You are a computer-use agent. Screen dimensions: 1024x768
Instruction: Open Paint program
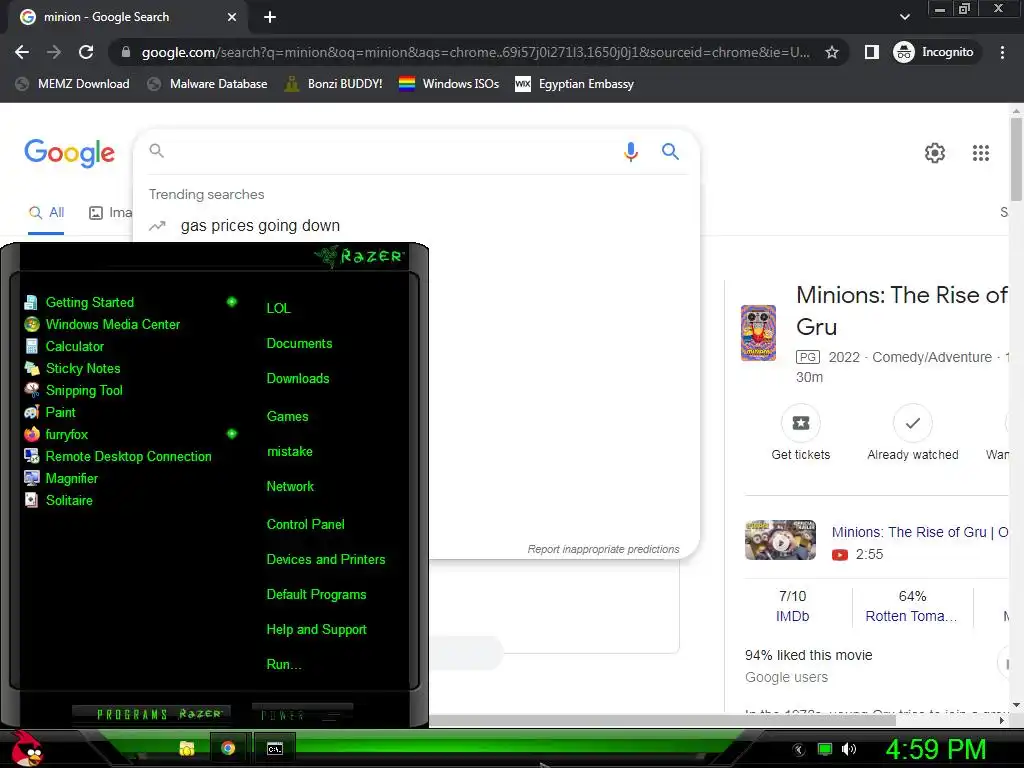pyautogui.click(x=50, y=412)
